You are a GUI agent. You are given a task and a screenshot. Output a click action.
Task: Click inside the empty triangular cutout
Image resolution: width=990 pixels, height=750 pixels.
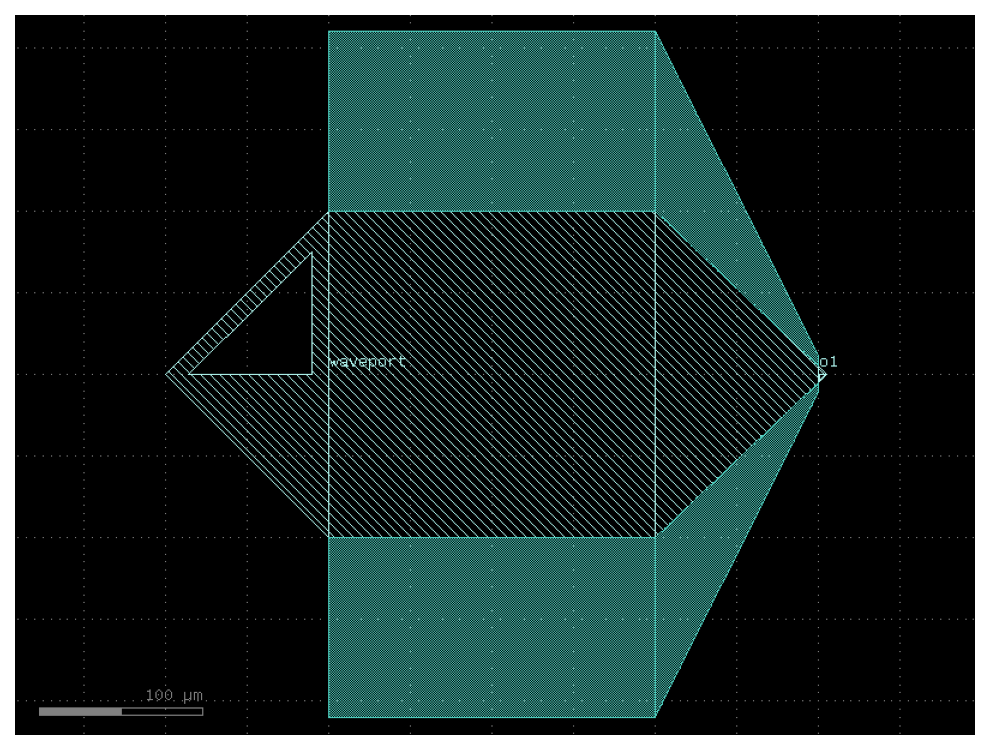point(278,341)
